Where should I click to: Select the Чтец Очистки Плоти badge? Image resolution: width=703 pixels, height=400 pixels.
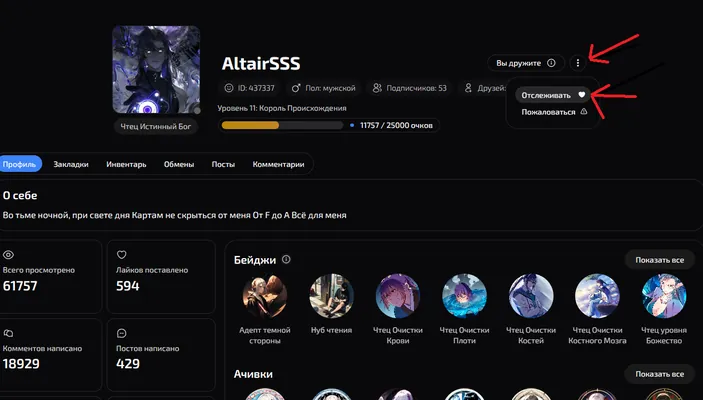tap(464, 296)
